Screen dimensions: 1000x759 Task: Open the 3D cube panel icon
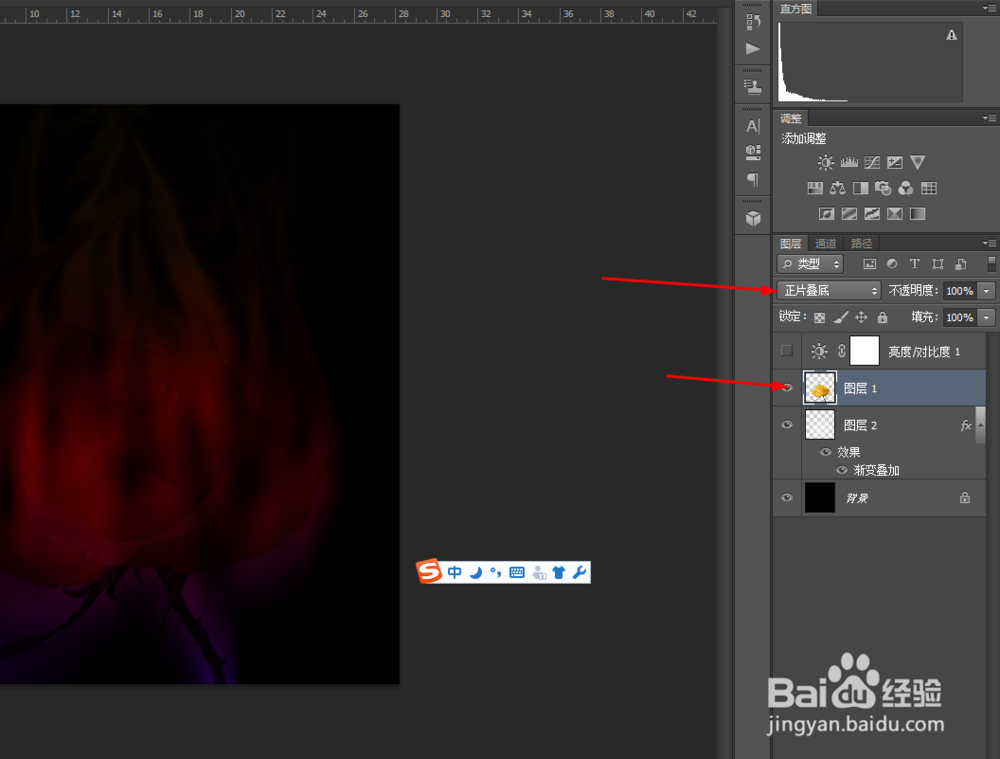[x=753, y=218]
